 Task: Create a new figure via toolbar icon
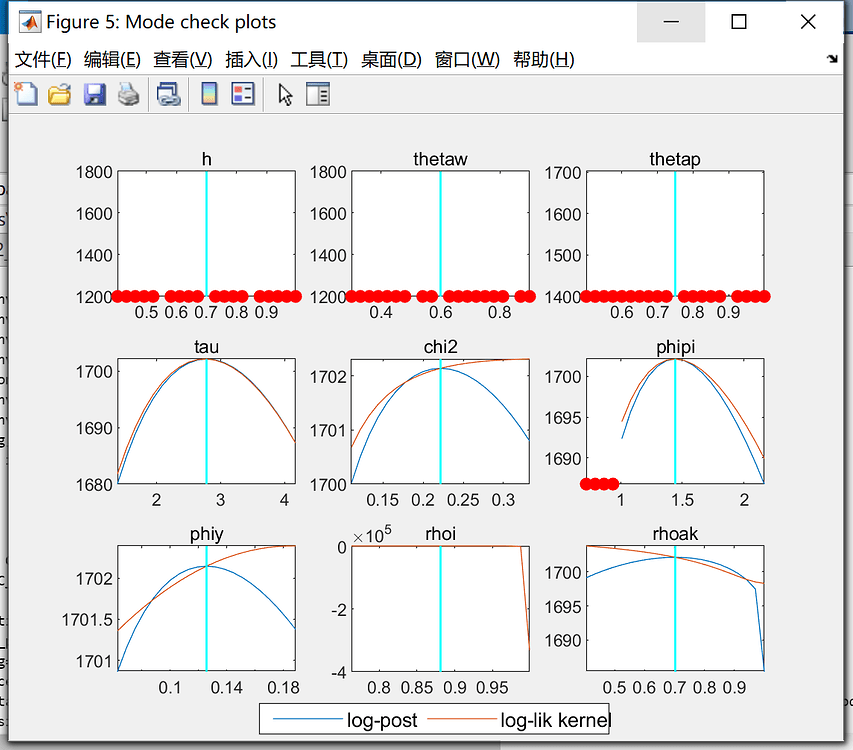click(x=25, y=93)
